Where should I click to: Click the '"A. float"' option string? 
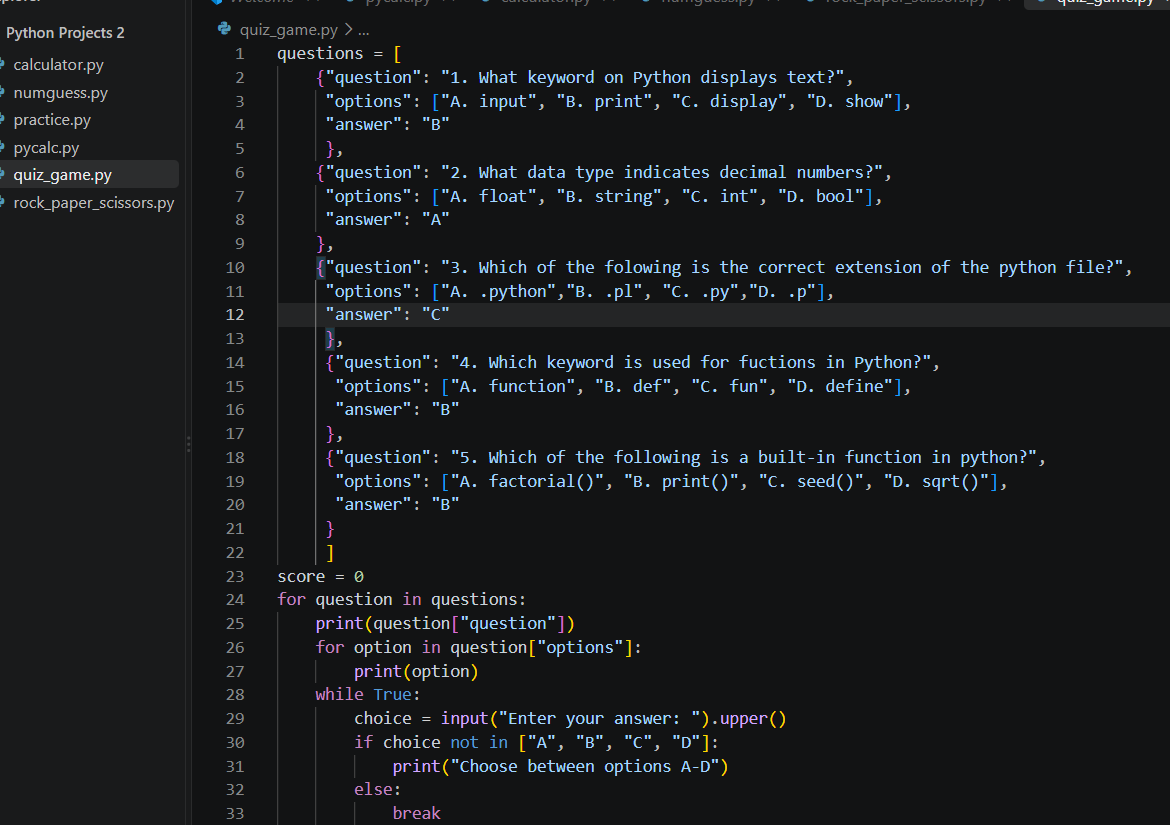pos(488,196)
